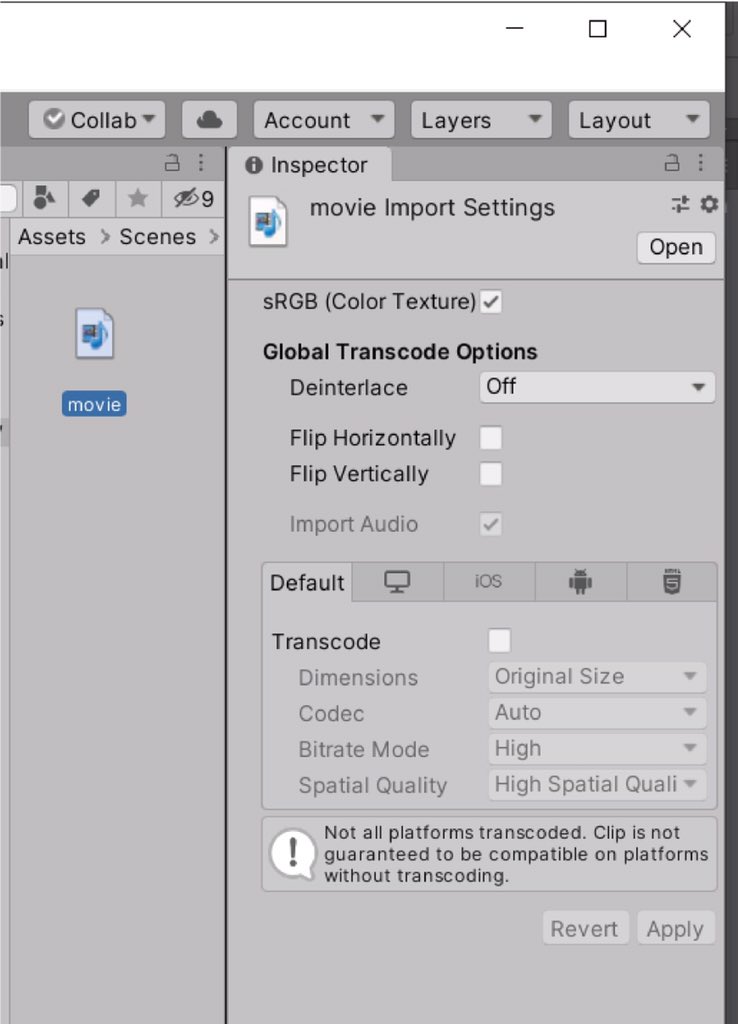Open the Bitrate Mode High dropdown
Image resolution: width=738 pixels, height=1024 pixels.
[597, 748]
